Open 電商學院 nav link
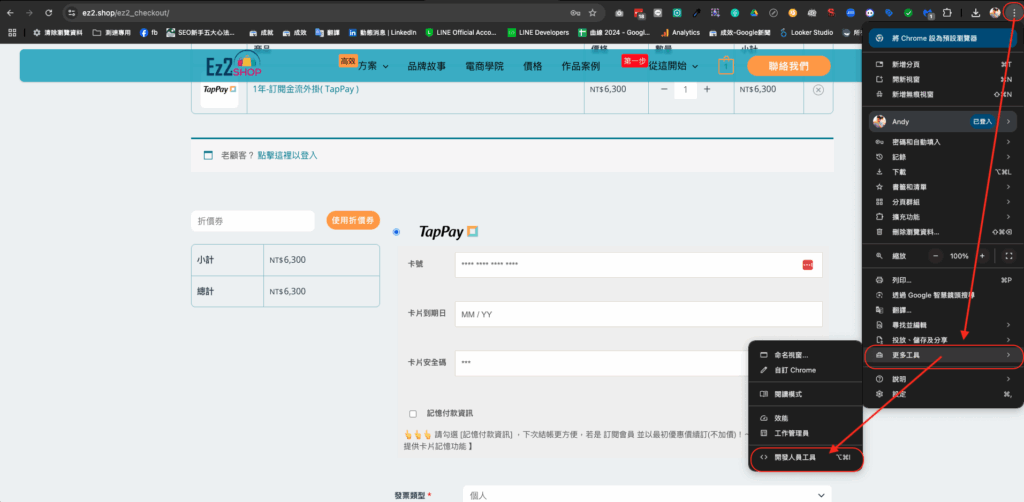 coord(484,66)
